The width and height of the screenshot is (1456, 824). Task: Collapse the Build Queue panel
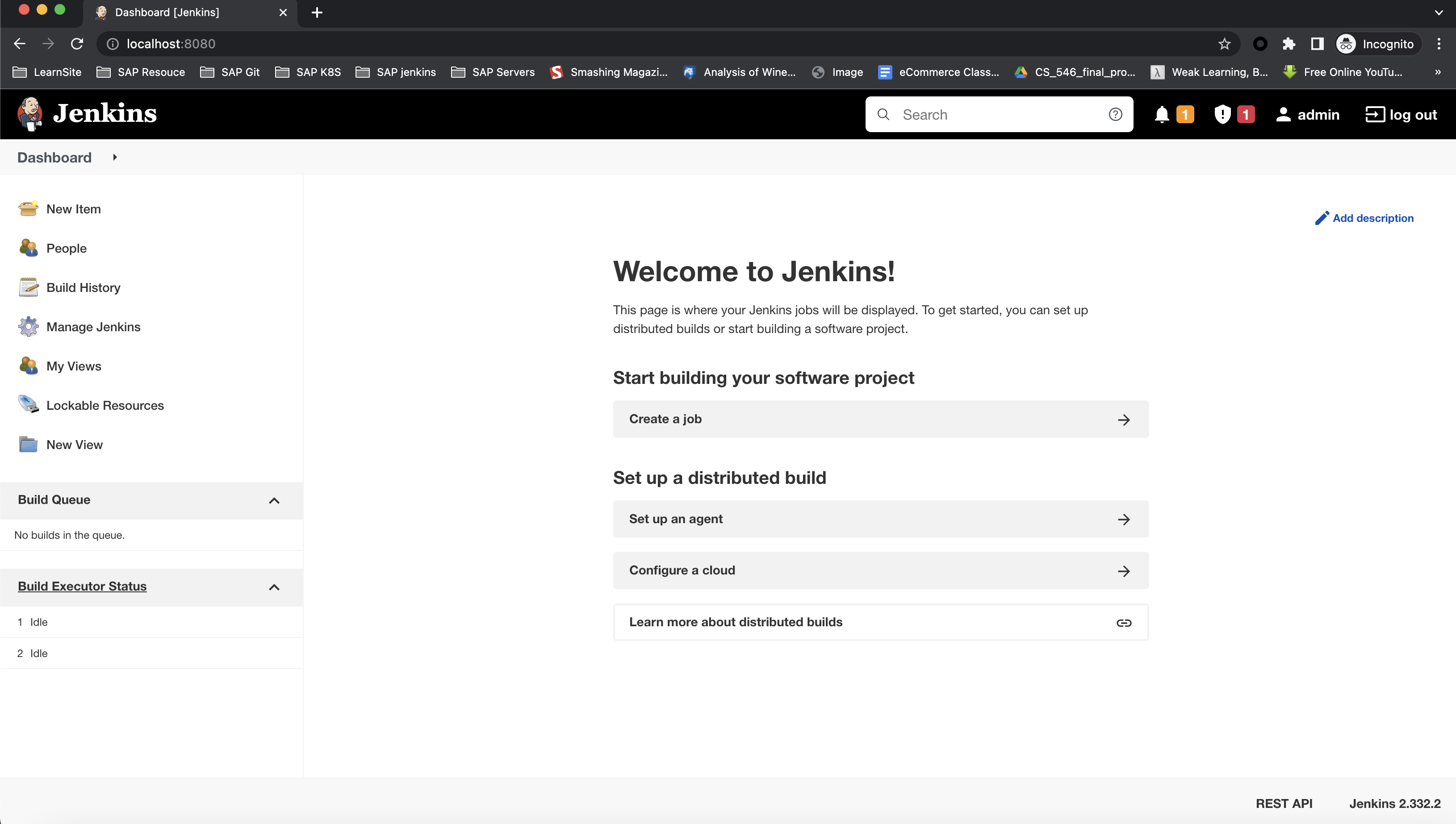[x=274, y=500]
